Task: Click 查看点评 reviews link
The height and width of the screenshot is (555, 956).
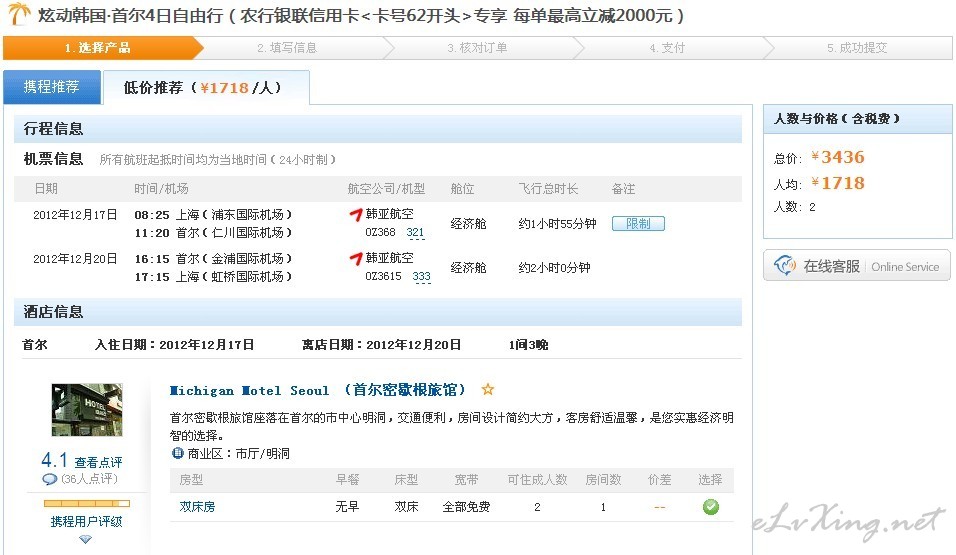Action: point(98,462)
